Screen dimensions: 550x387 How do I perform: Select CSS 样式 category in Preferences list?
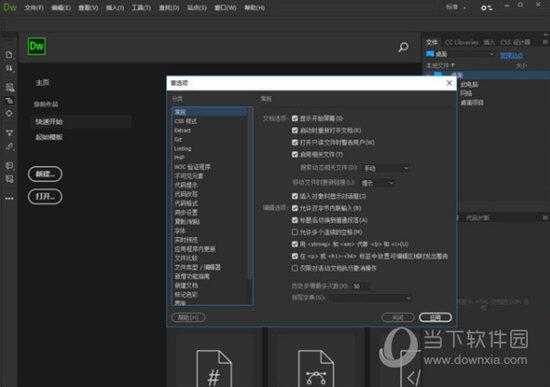186,121
